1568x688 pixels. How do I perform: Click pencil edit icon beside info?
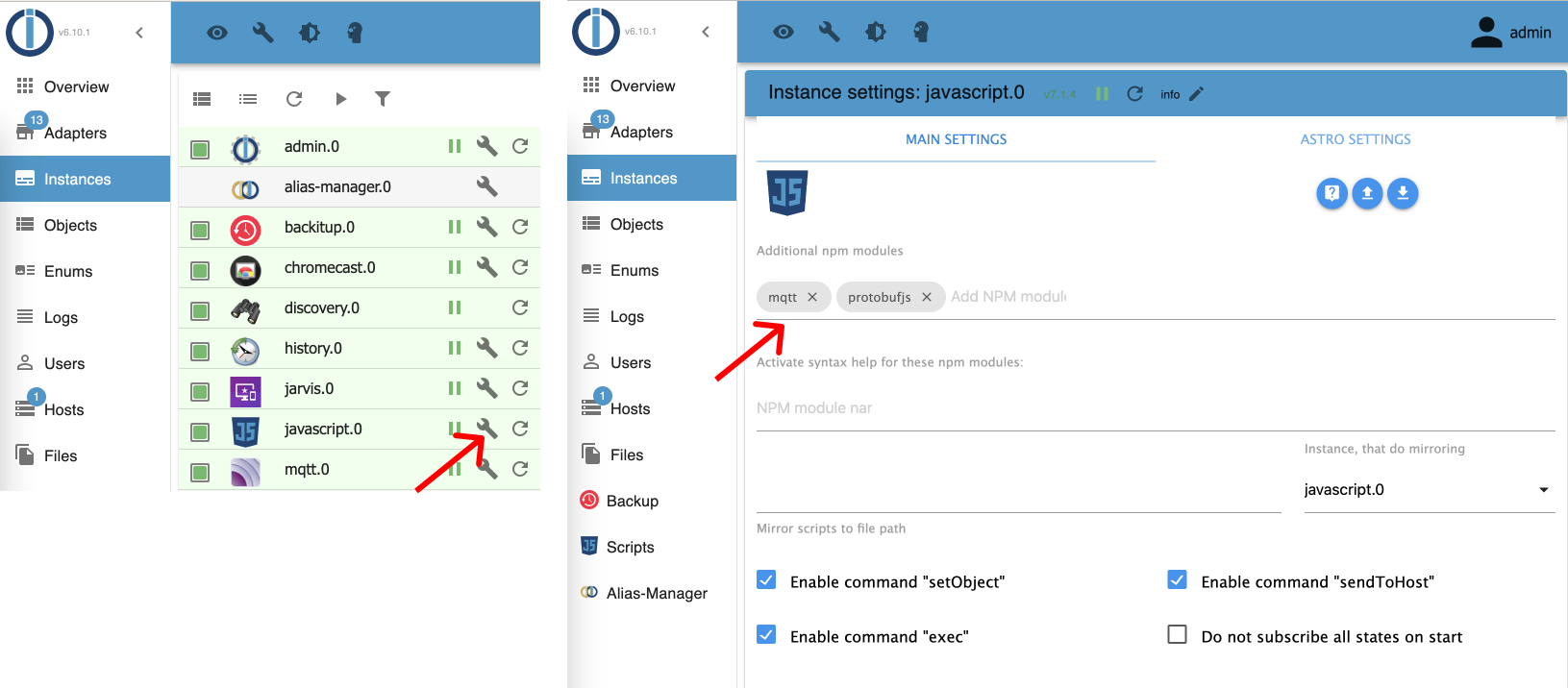coord(1196,94)
